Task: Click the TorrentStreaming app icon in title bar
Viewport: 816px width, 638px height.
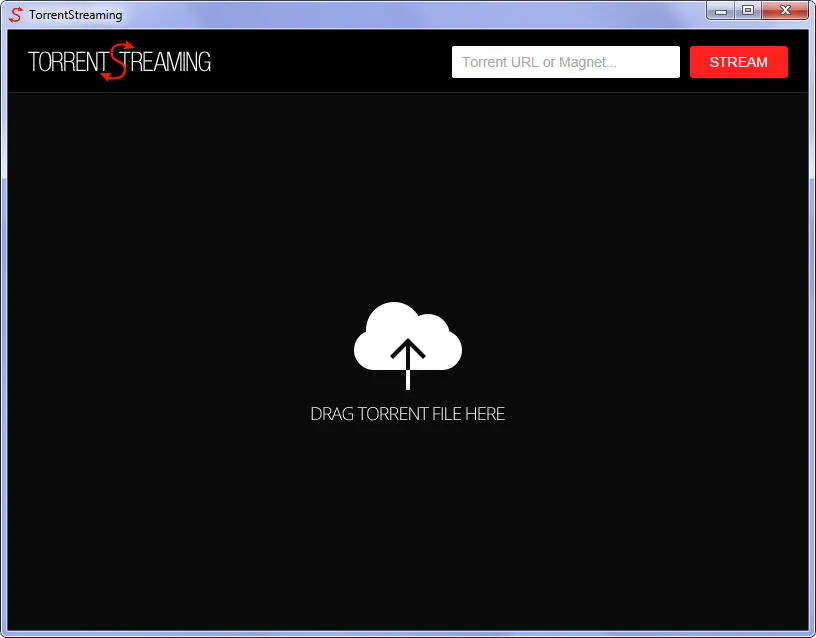Action: point(16,14)
